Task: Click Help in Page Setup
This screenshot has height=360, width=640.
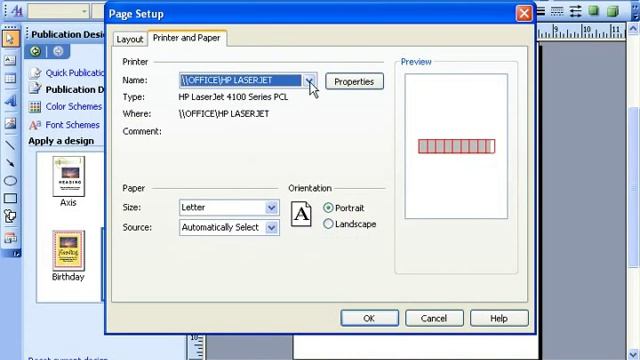Action: click(x=499, y=318)
